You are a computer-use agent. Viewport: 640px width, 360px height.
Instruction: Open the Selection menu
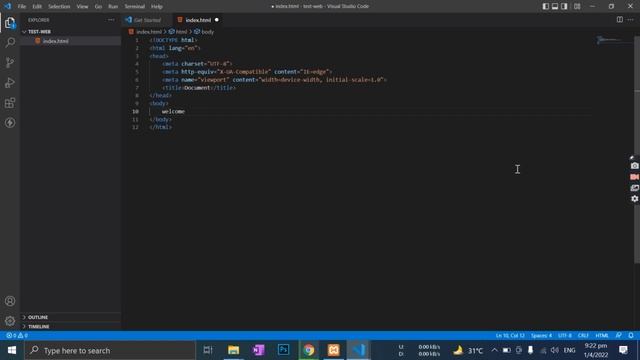click(x=59, y=7)
